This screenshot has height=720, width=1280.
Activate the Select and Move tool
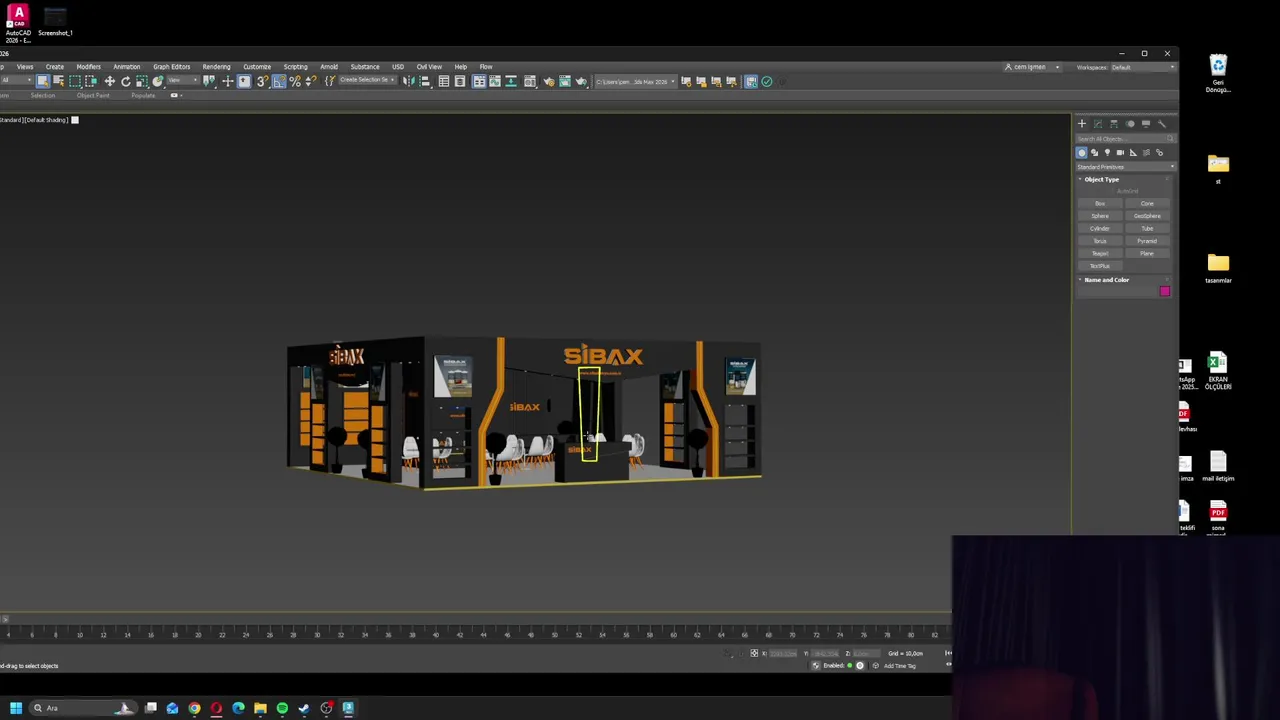[109, 82]
